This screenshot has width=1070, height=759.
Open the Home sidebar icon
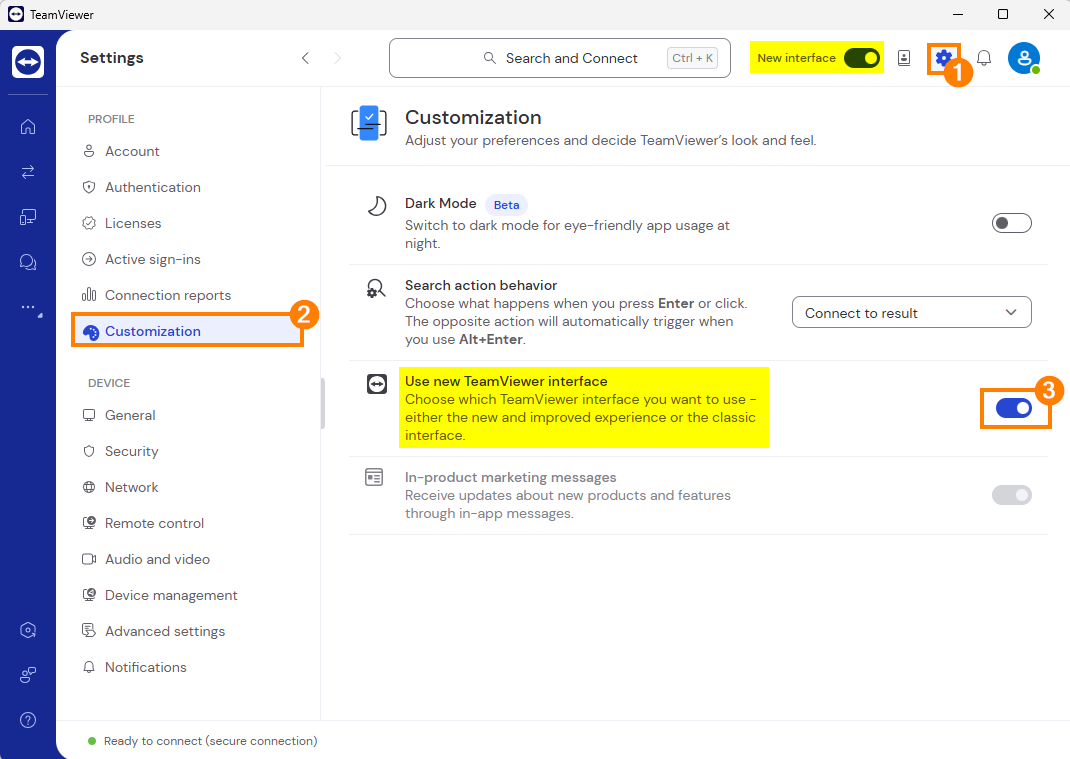pos(28,127)
